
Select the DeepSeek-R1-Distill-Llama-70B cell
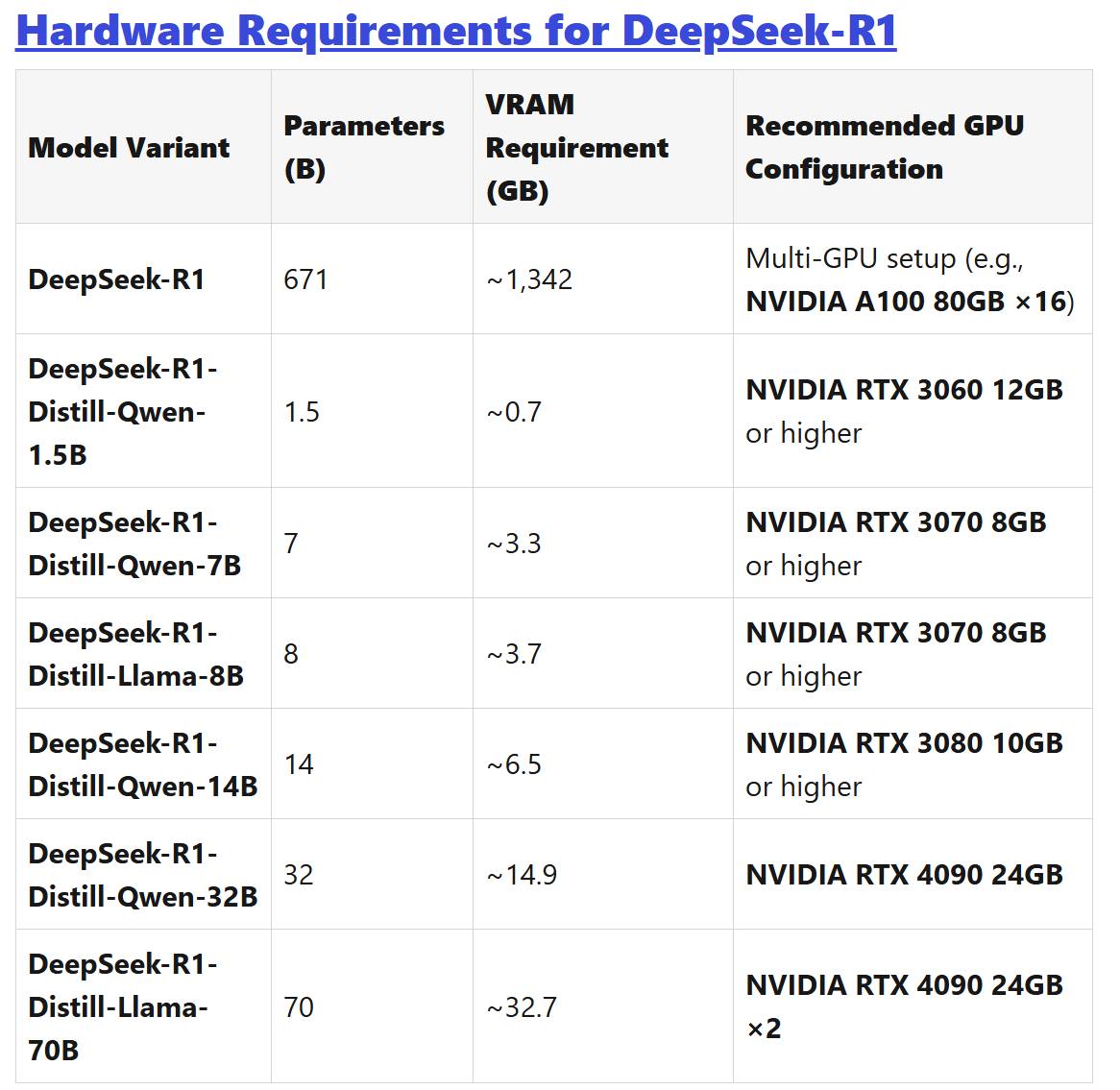[143, 1006]
